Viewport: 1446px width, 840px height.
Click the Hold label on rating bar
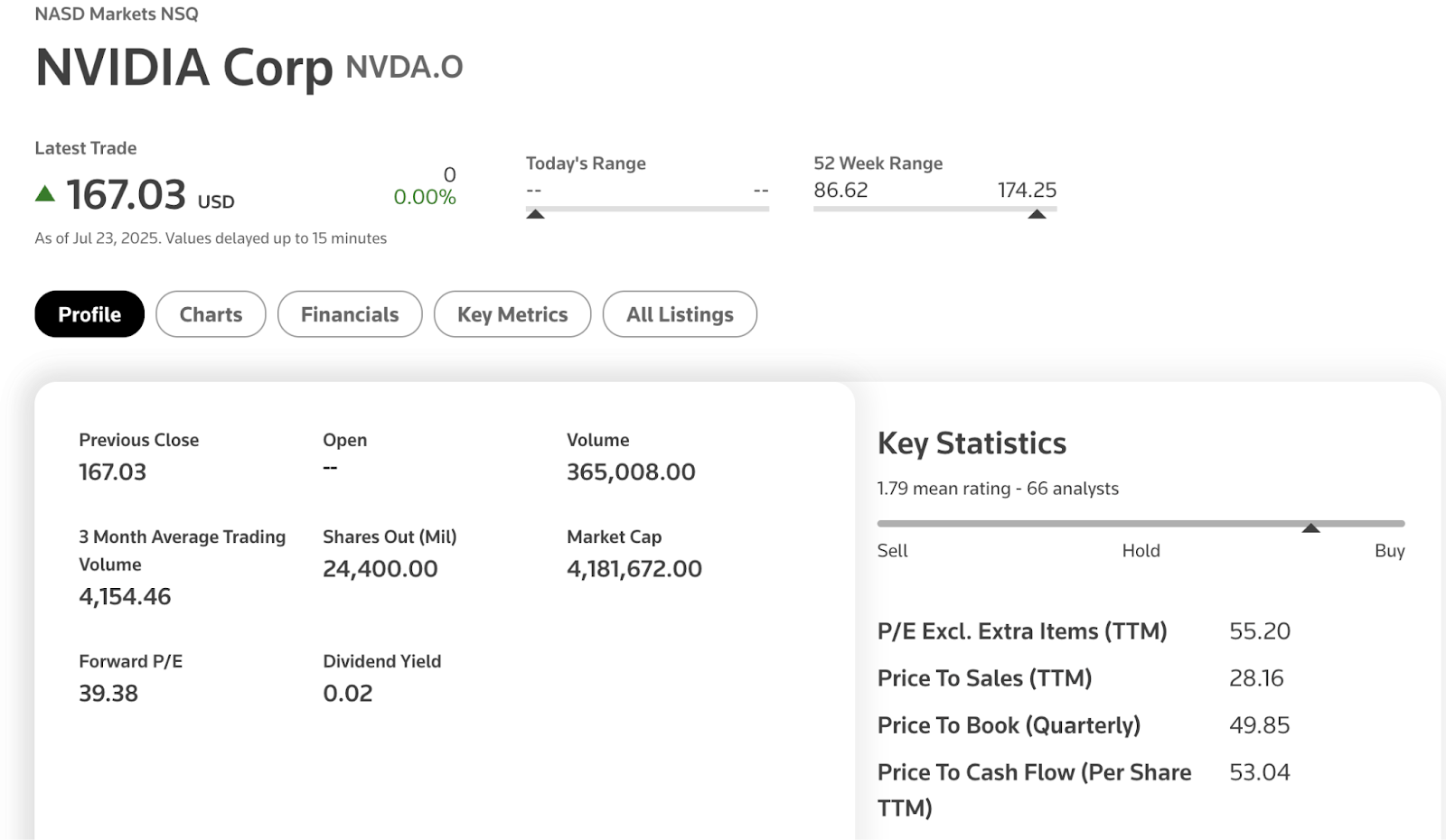tap(1141, 550)
